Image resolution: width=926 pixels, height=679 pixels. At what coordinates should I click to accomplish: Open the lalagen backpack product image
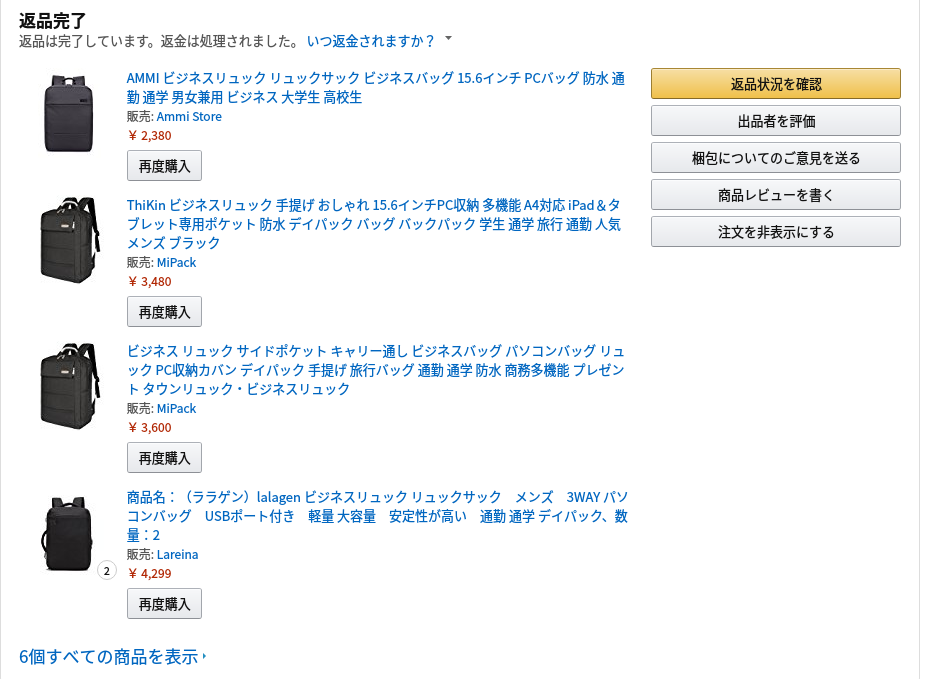coord(67,534)
